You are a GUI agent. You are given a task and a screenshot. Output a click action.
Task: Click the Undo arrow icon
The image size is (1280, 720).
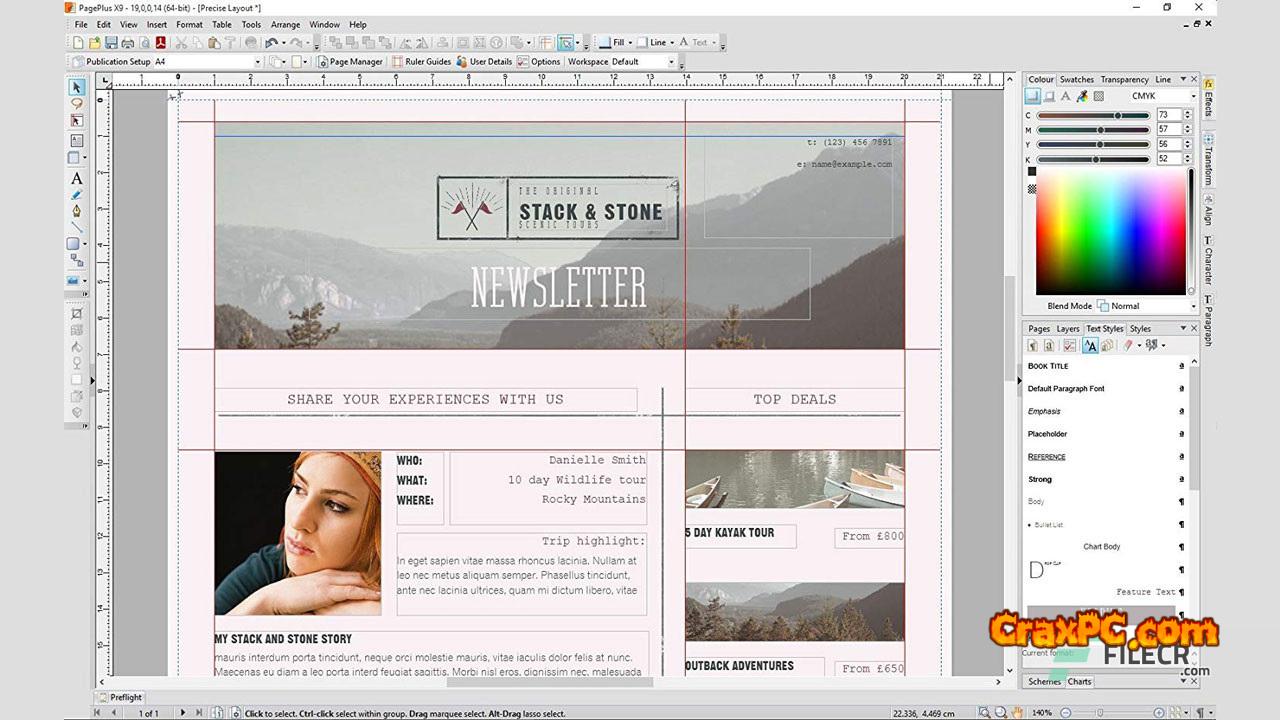click(x=271, y=43)
